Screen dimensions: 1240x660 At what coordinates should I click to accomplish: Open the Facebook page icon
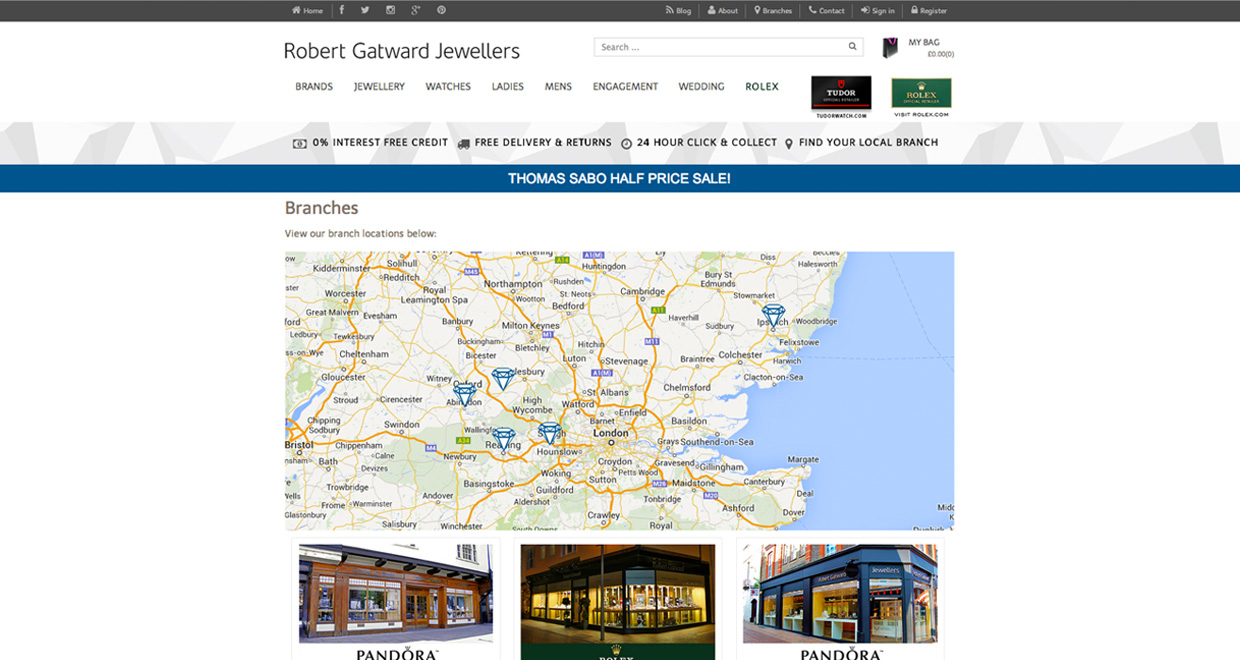coord(341,10)
